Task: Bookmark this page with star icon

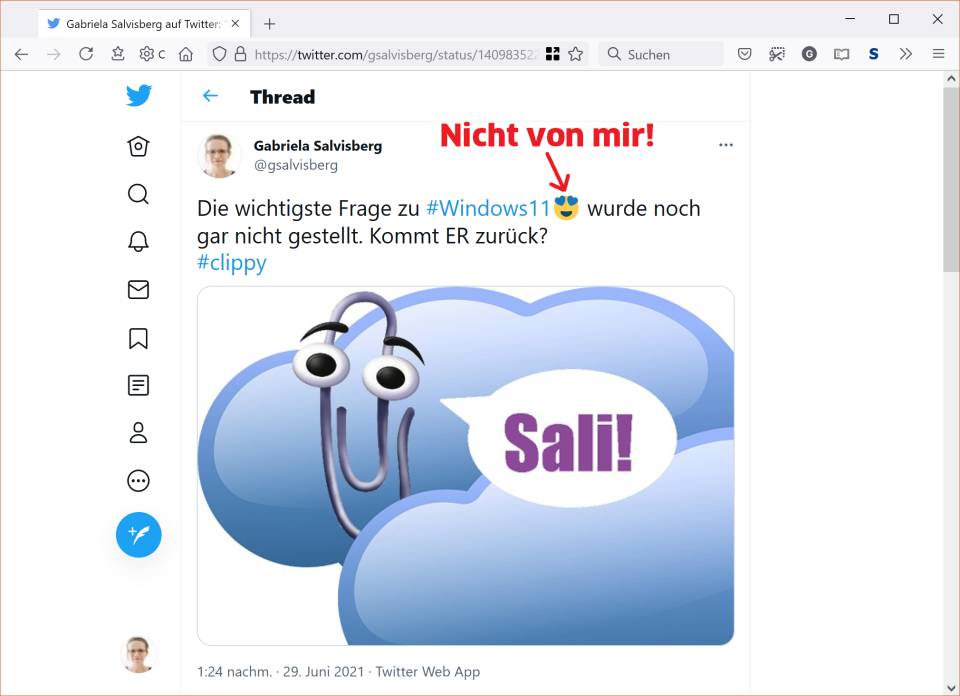Action: click(x=576, y=54)
